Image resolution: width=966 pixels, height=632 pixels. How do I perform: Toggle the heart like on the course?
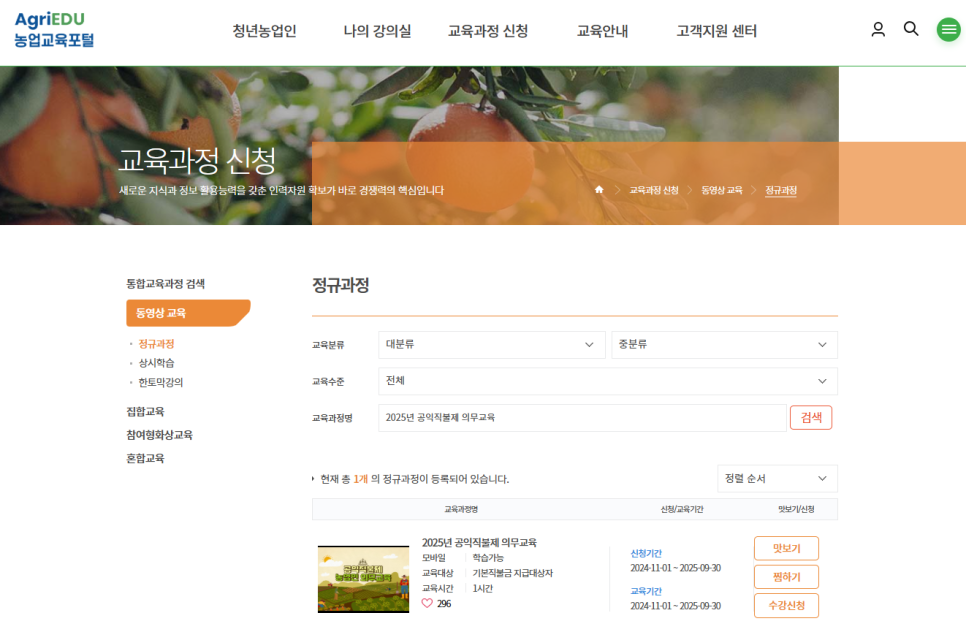click(x=428, y=602)
